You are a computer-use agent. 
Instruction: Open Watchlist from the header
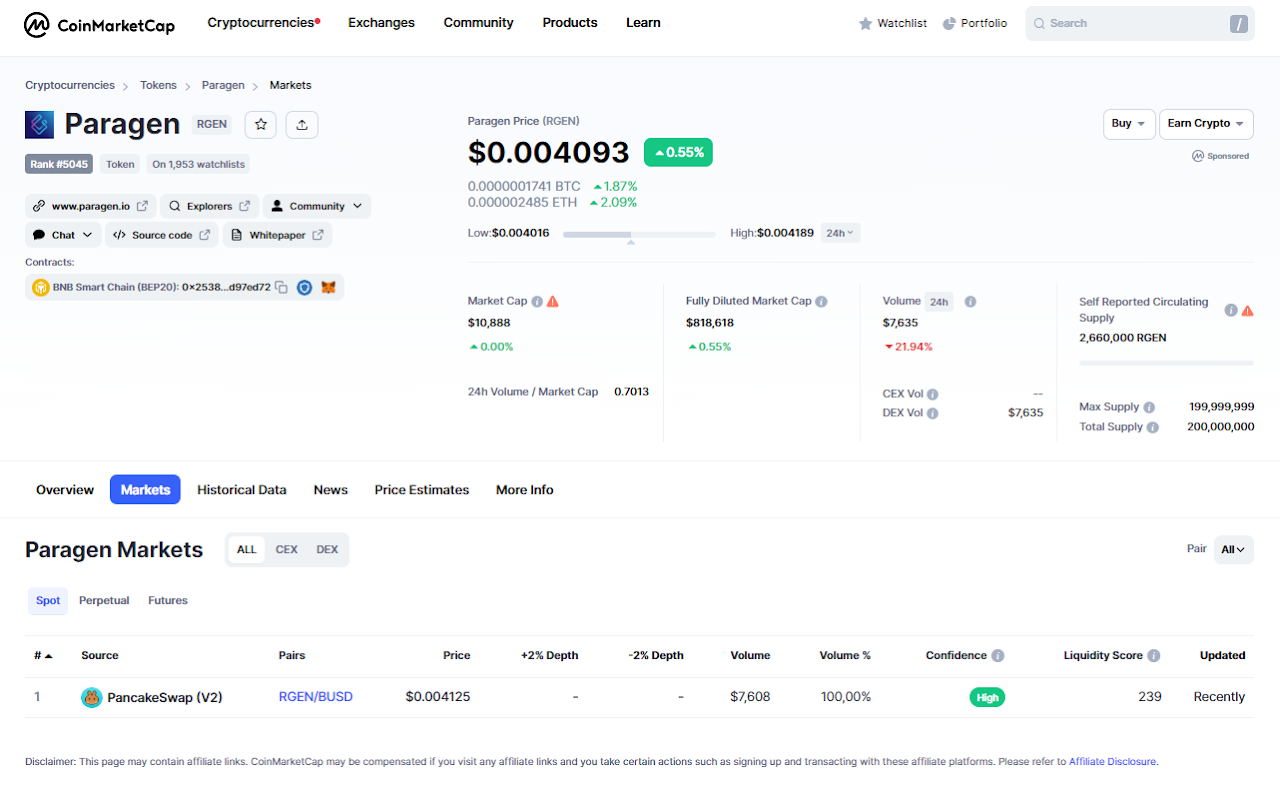893,23
